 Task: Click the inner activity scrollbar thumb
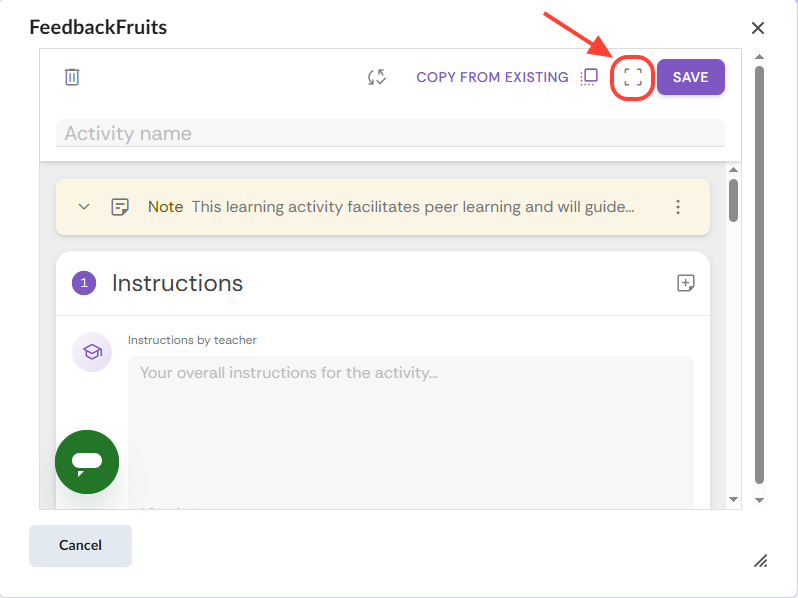734,199
